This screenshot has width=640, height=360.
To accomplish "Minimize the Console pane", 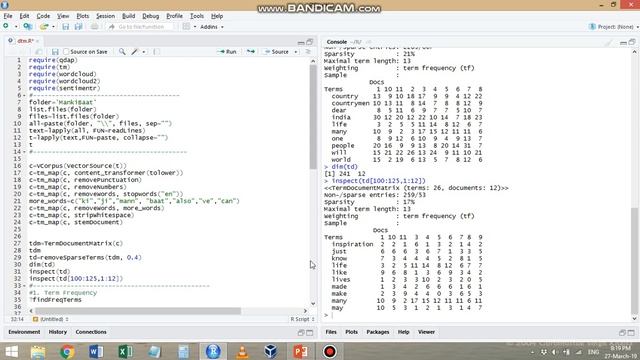I will 623,42.
